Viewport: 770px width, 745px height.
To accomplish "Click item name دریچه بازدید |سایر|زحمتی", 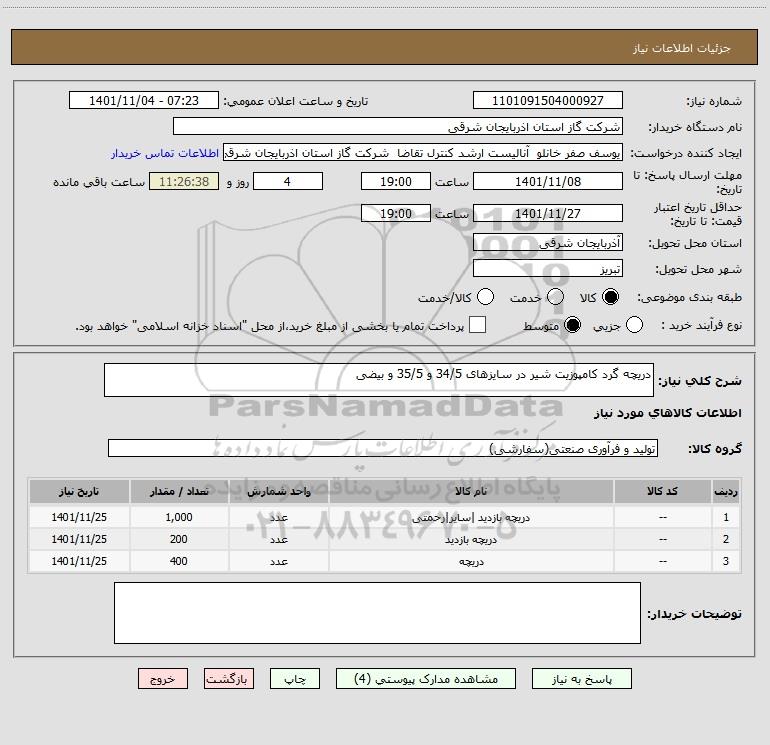I will tap(471, 518).
